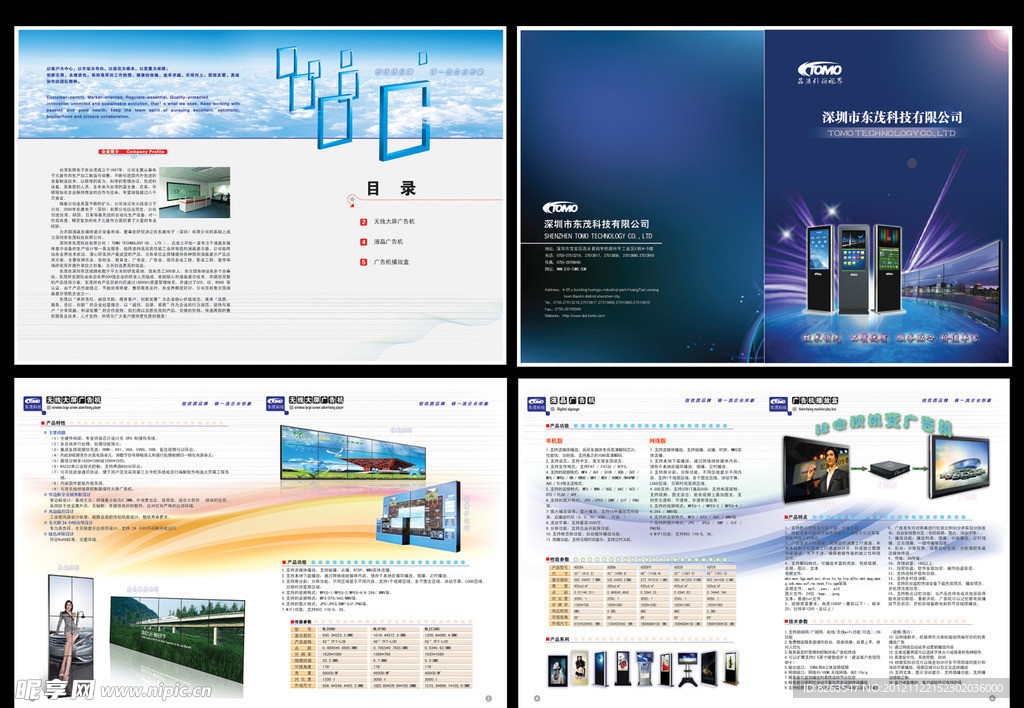Click the red number 4 contents marker
The height and width of the screenshot is (708, 1024).
tap(364, 242)
